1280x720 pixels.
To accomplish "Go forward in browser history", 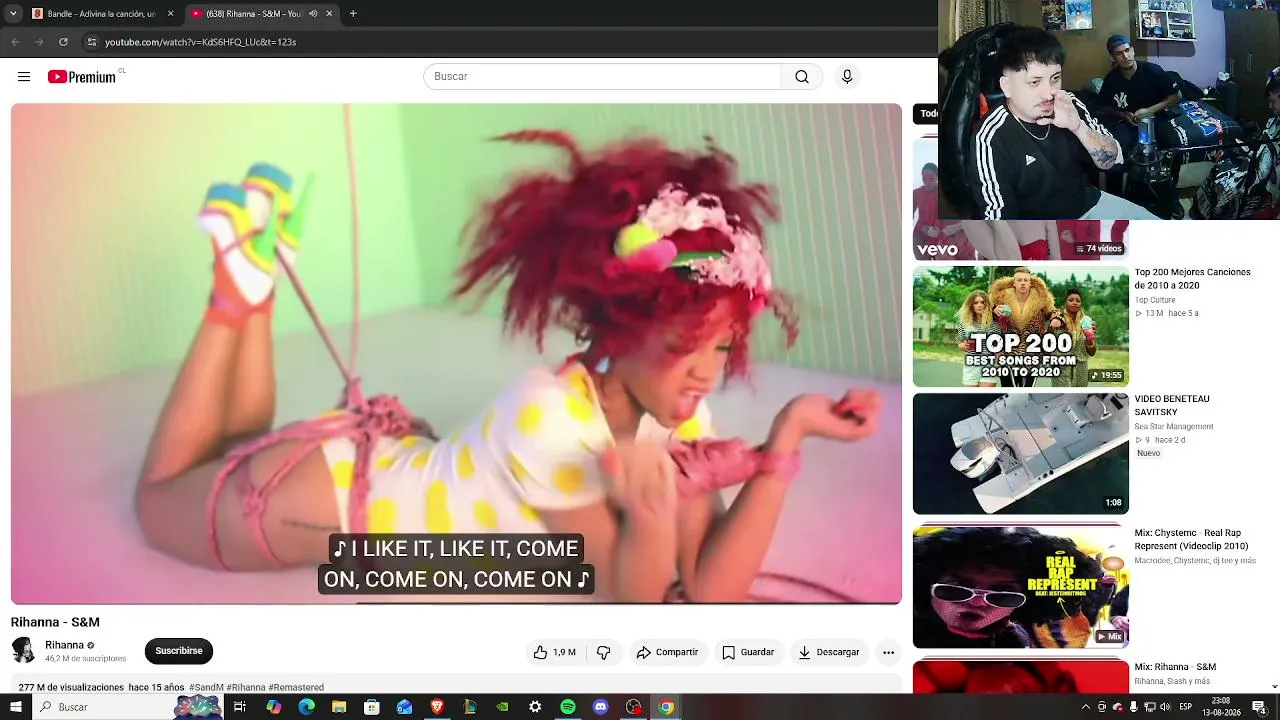I will (x=39, y=42).
